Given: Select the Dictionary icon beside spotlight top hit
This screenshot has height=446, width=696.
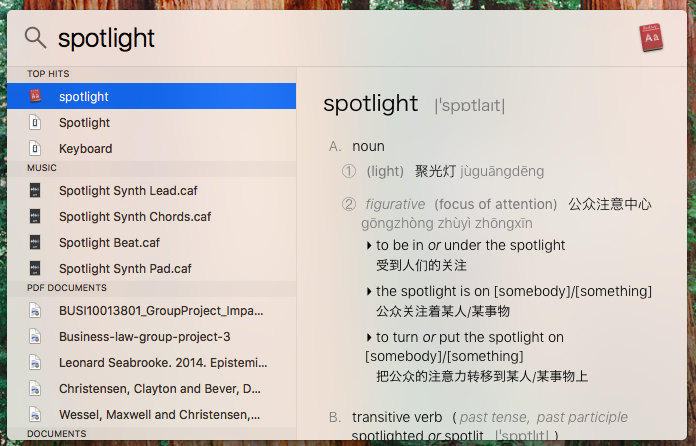Looking at the screenshot, I should coord(35,96).
